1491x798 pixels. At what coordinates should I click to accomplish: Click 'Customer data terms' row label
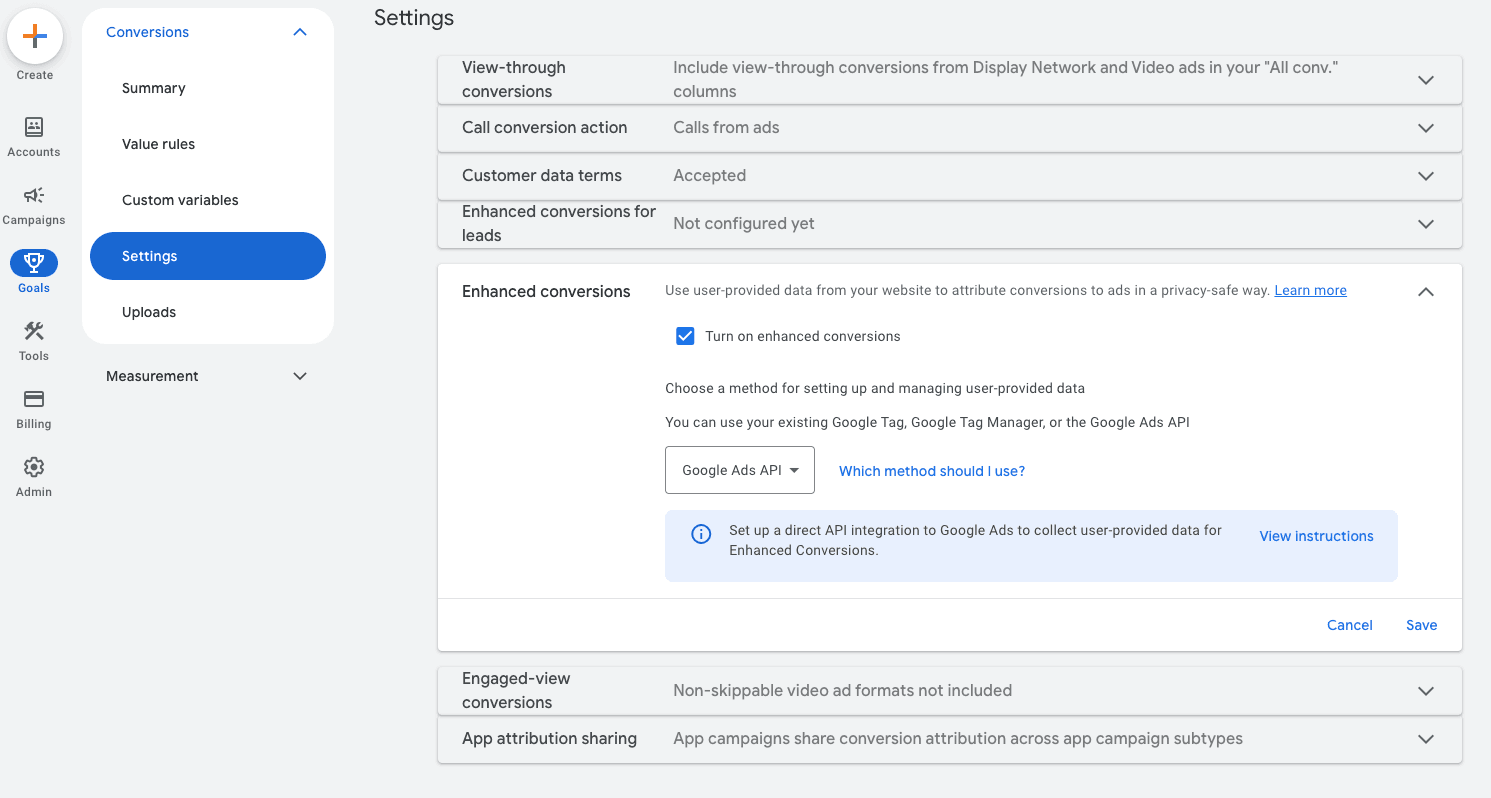tap(542, 175)
